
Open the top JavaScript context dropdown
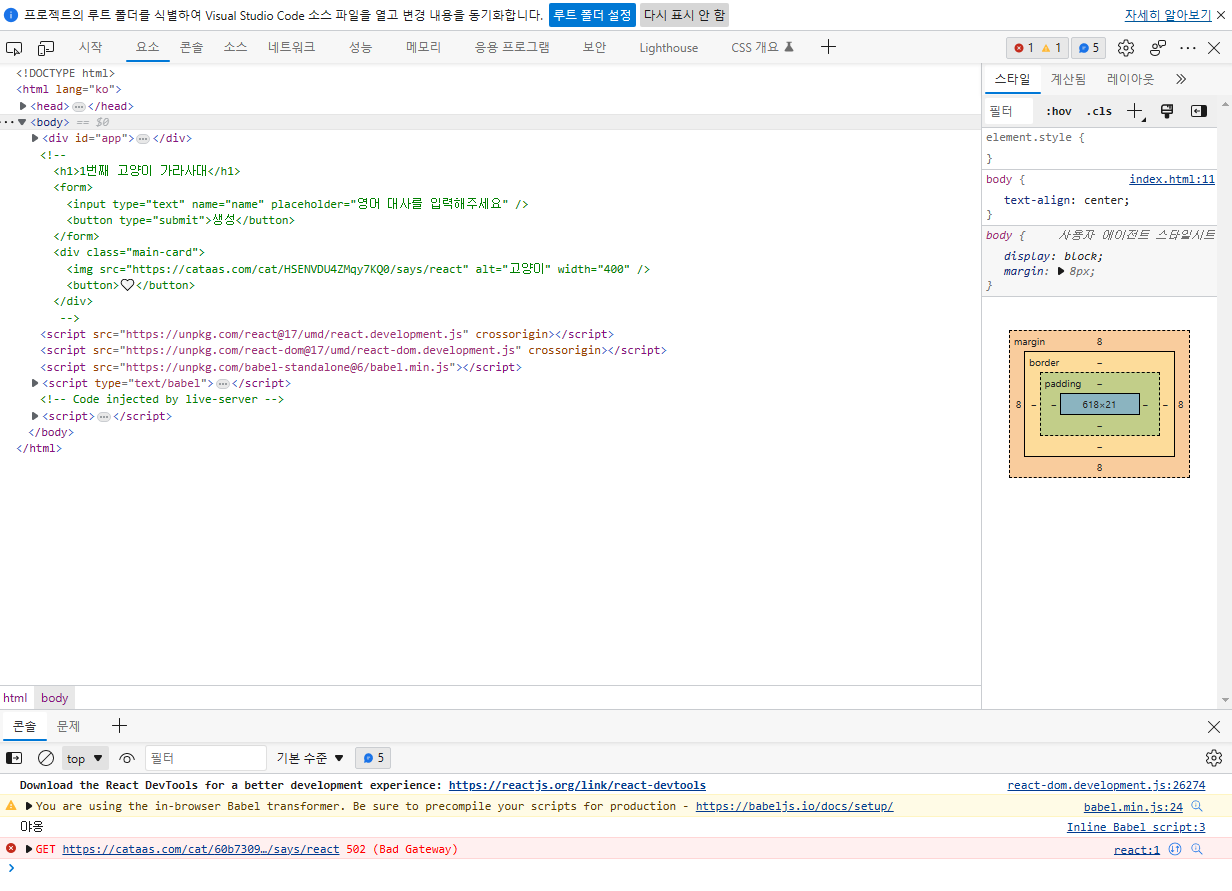pyautogui.click(x=85, y=758)
